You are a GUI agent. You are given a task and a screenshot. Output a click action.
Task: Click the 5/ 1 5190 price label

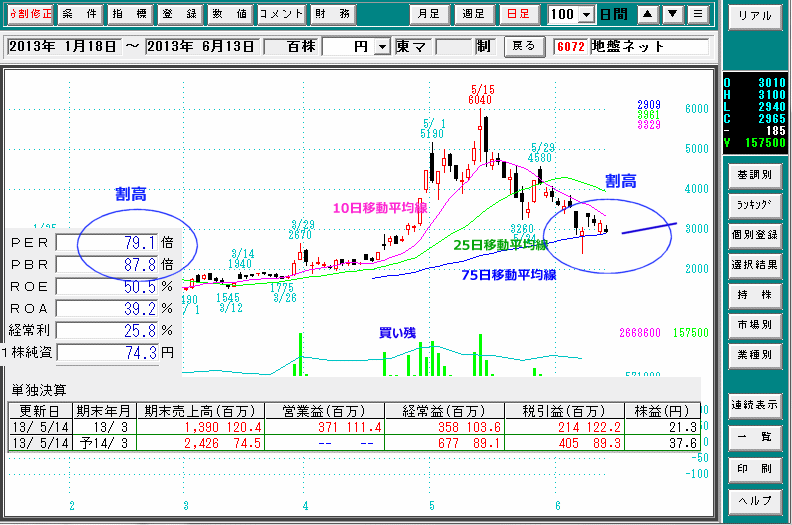click(433, 129)
